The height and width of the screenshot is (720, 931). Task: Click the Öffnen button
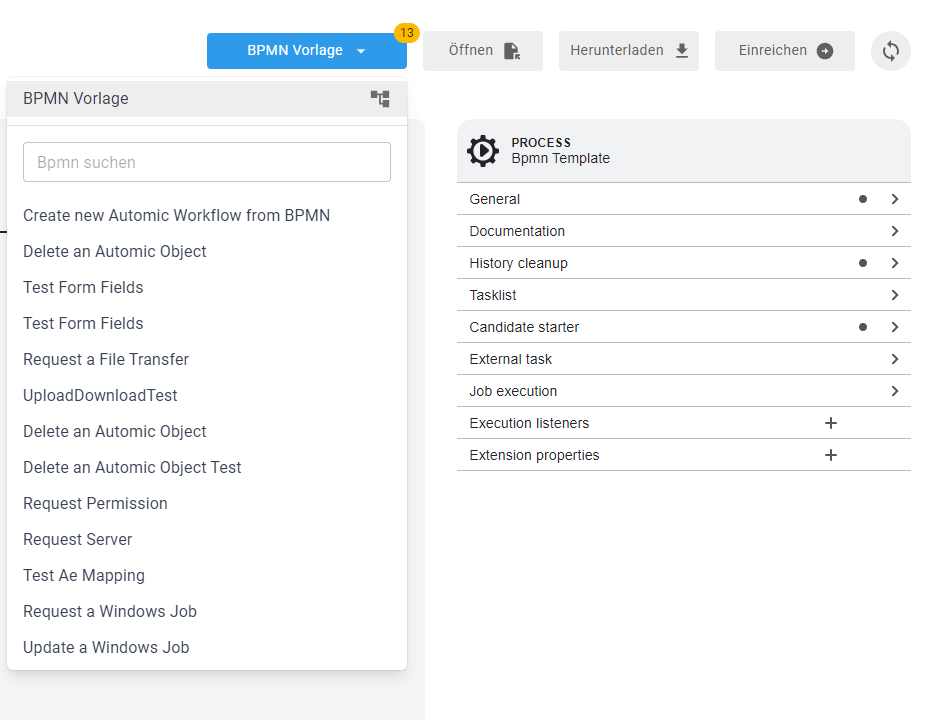[483, 51]
